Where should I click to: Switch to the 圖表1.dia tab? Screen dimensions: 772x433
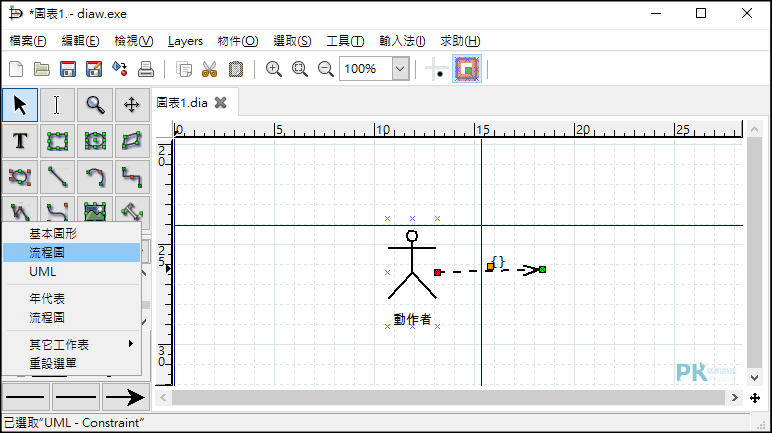tap(182, 102)
